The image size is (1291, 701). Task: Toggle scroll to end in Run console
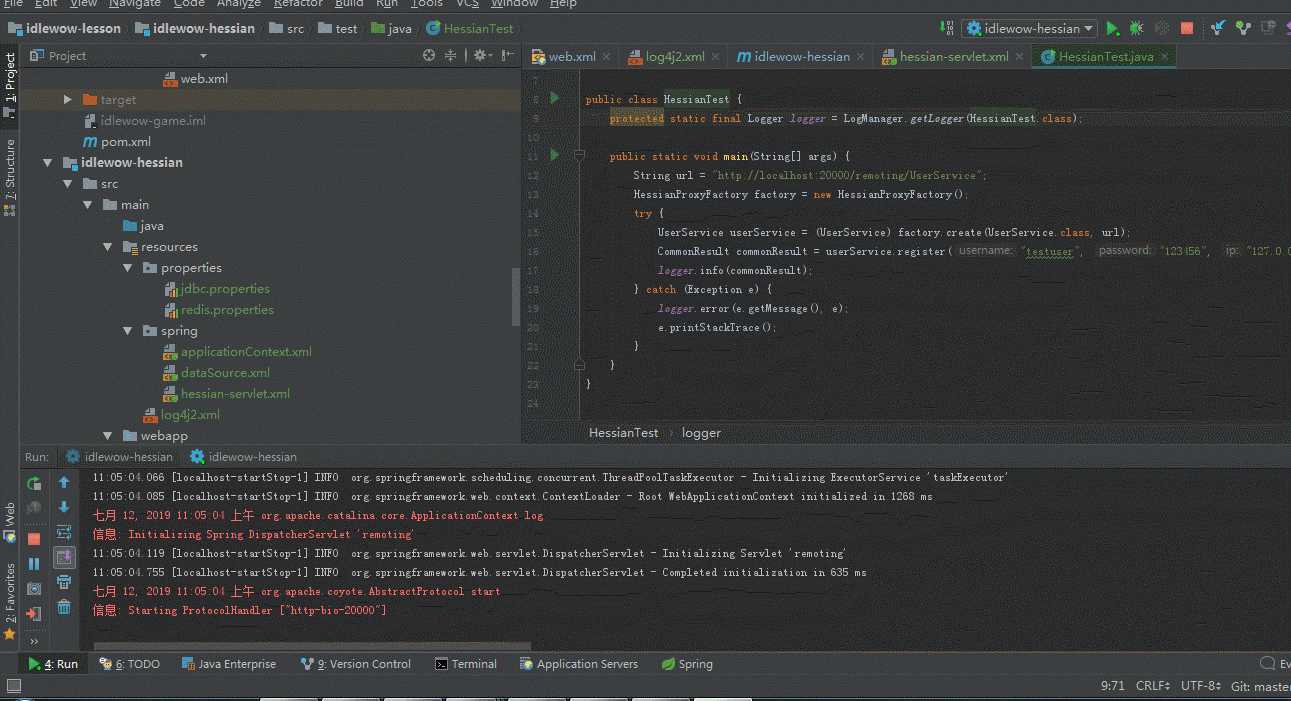pyautogui.click(x=64, y=557)
